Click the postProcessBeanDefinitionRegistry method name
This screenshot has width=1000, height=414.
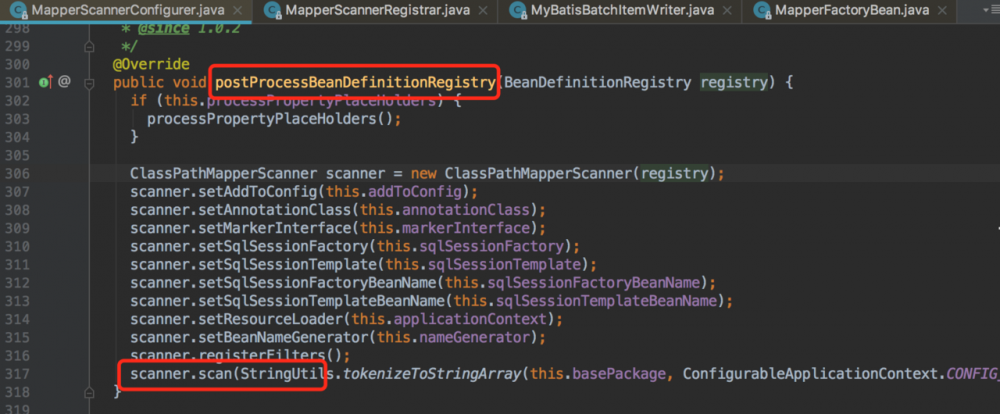(355, 82)
